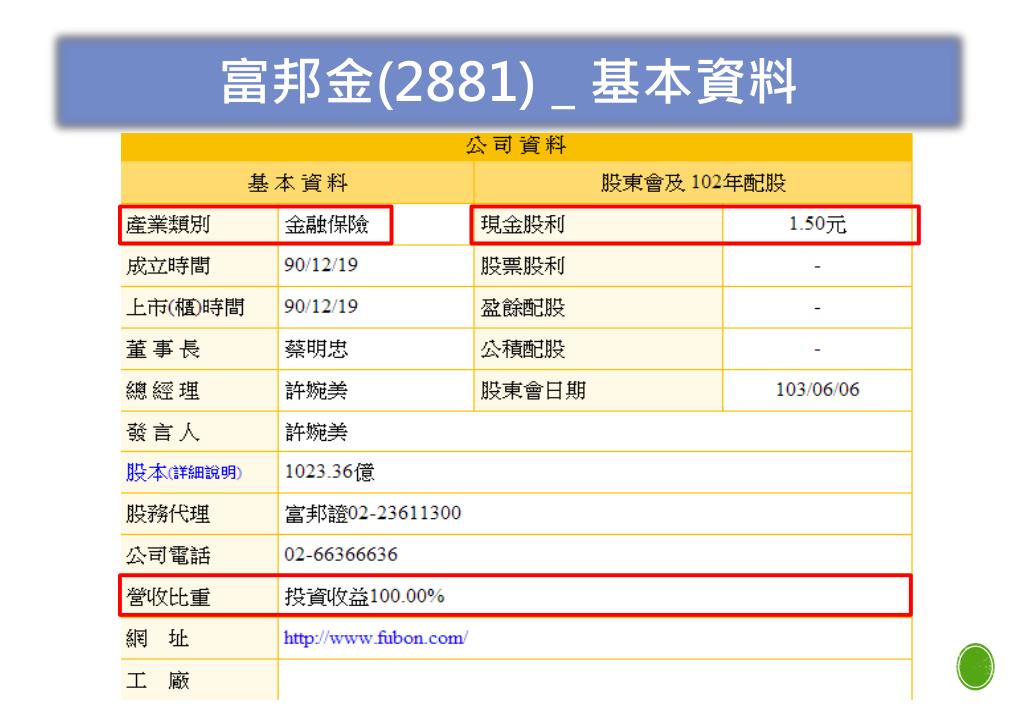The image size is (1023, 708).
Task: Select the capital value 1023.36億
Action: point(329,472)
